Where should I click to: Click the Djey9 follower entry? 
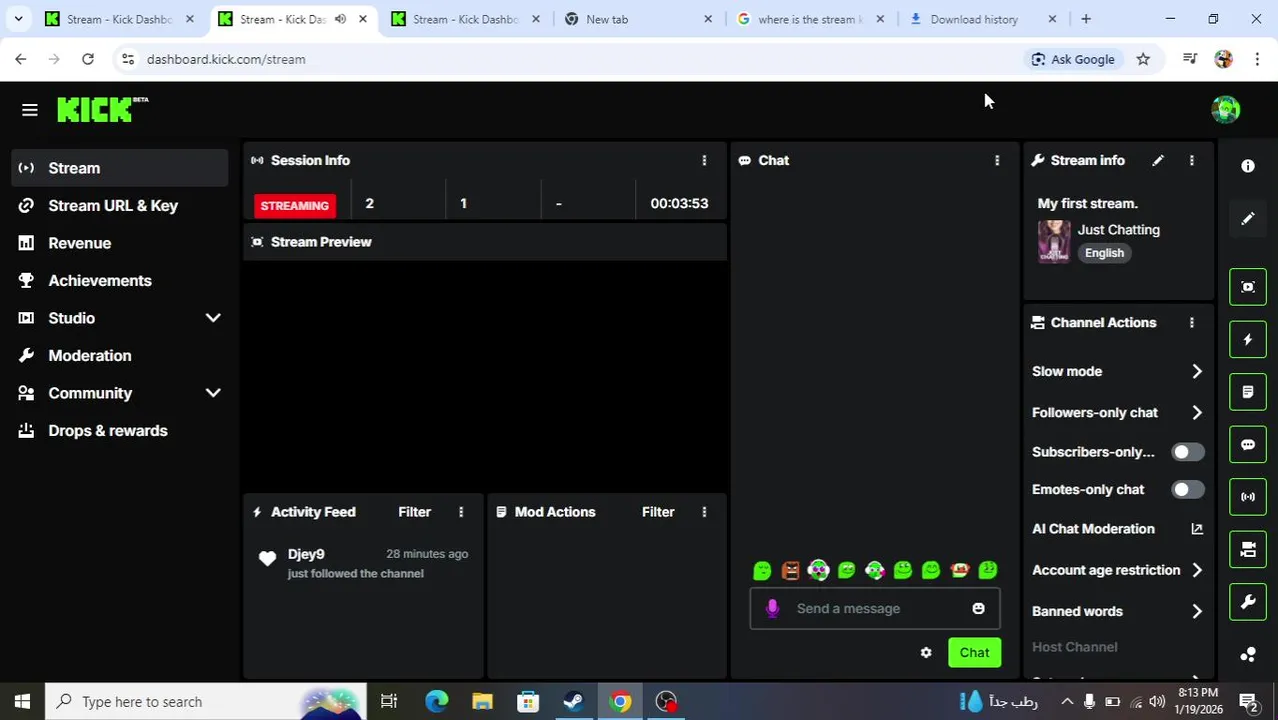coord(363,563)
